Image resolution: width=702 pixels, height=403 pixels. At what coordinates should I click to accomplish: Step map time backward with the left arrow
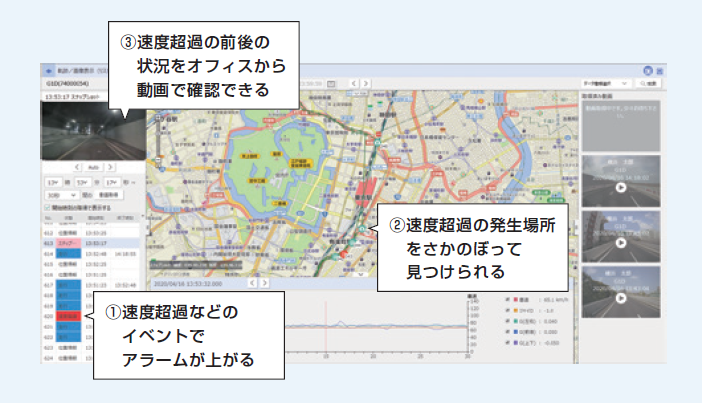pos(253,283)
